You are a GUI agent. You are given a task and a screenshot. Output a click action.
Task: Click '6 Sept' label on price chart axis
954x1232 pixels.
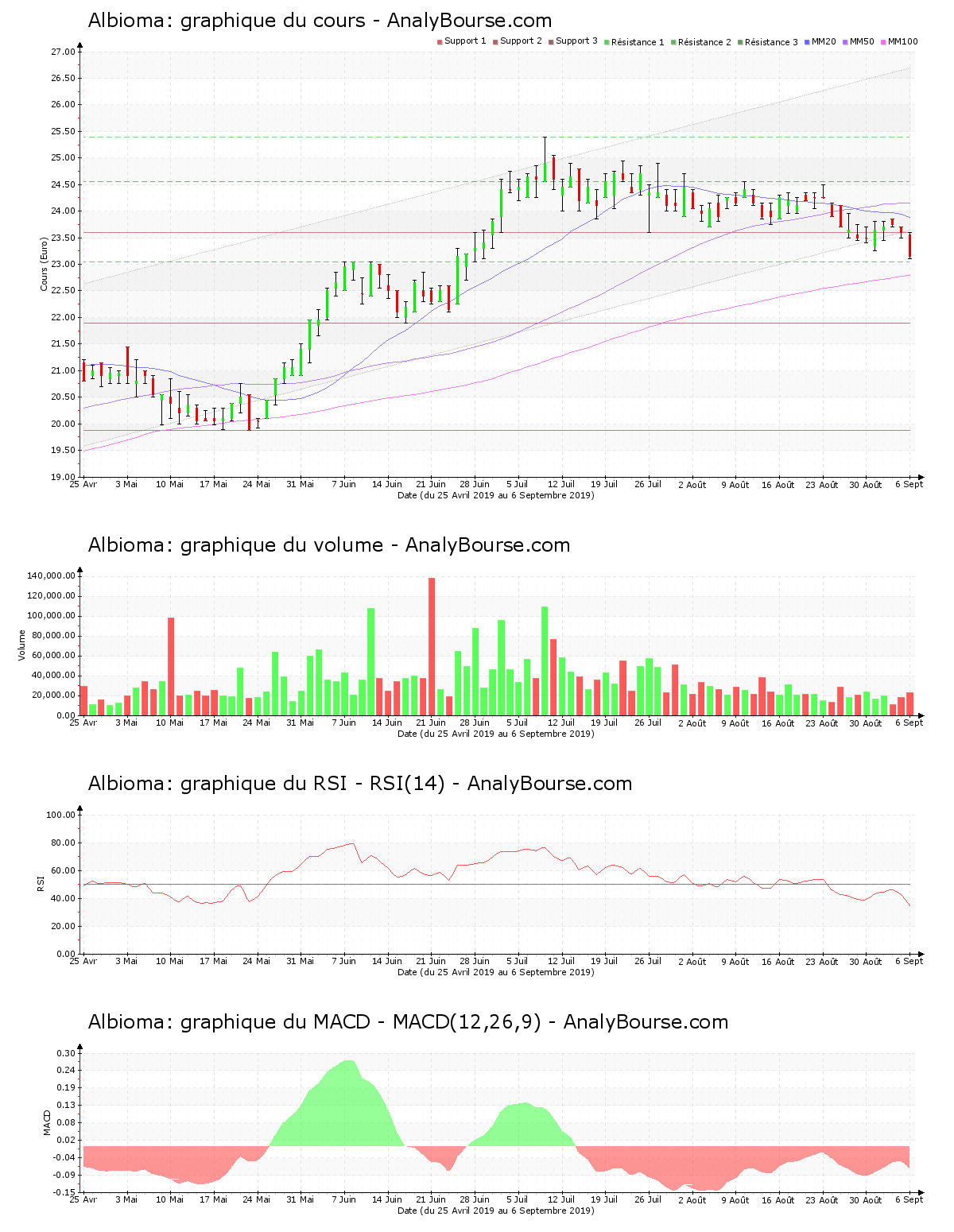pyautogui.click(x=909, y=485)
